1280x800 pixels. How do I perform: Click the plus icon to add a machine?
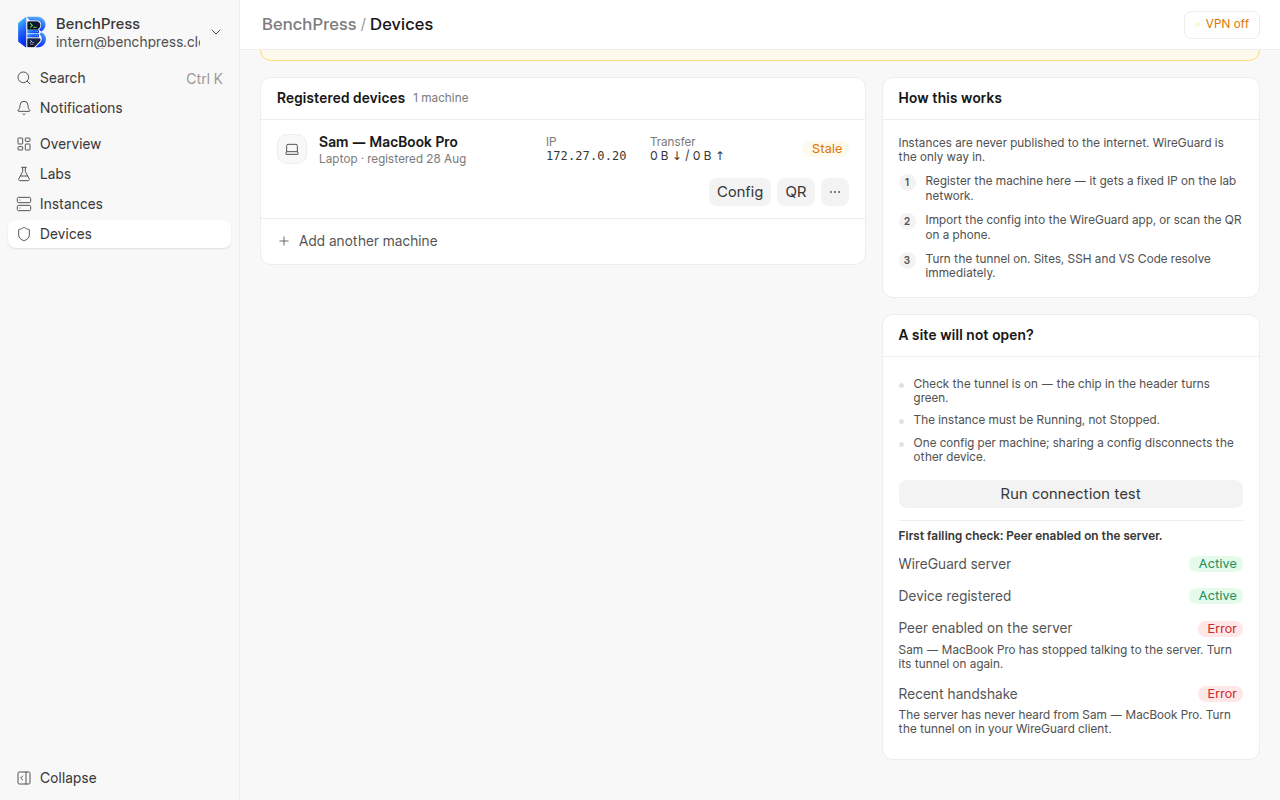284,241
